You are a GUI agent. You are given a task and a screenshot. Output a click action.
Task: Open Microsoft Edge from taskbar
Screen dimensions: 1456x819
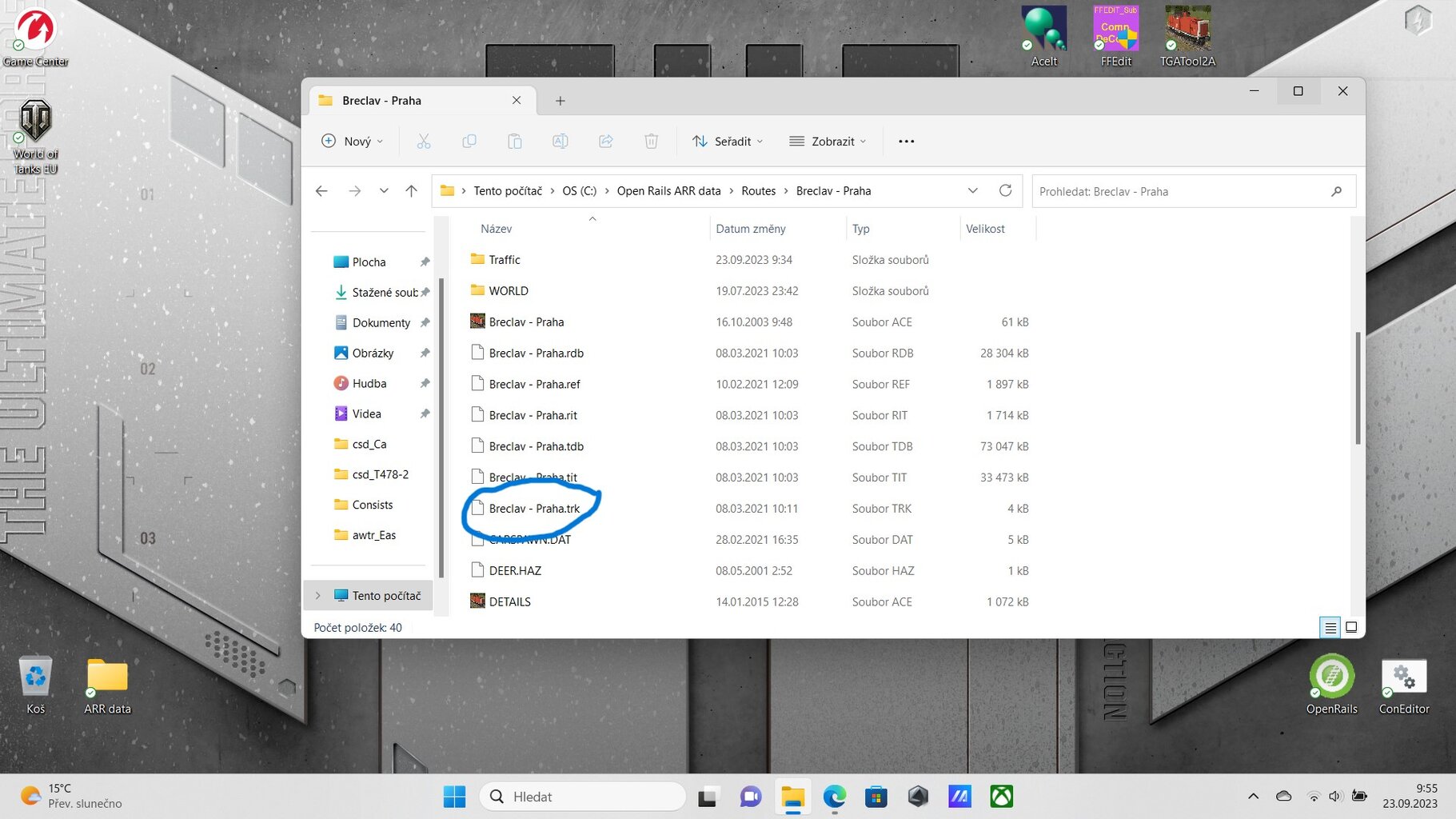coord(835,797)
